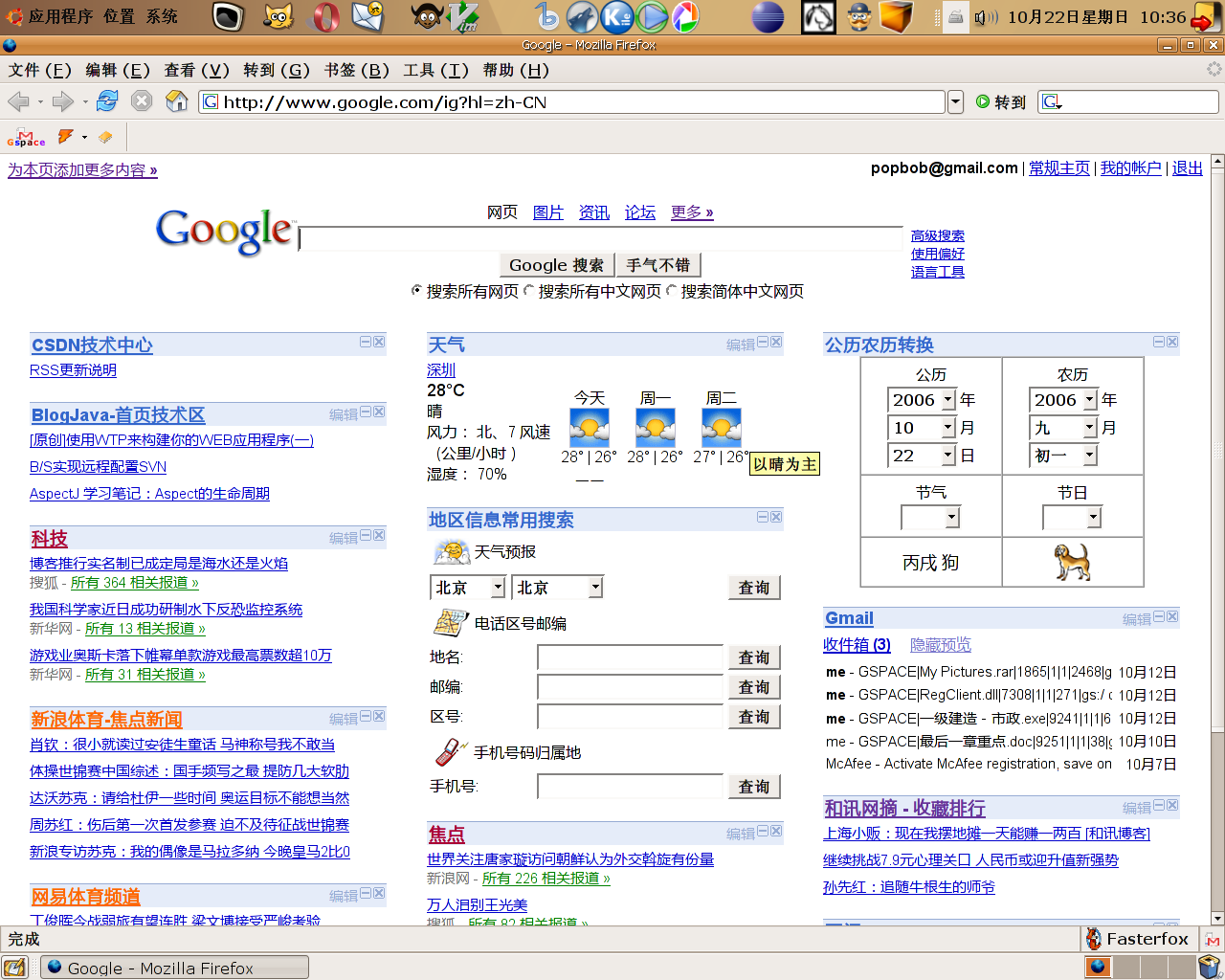This screenshot has width=1225, height=980.
Task: Launch the Gaim cat icon in panel
Action: 278,16
